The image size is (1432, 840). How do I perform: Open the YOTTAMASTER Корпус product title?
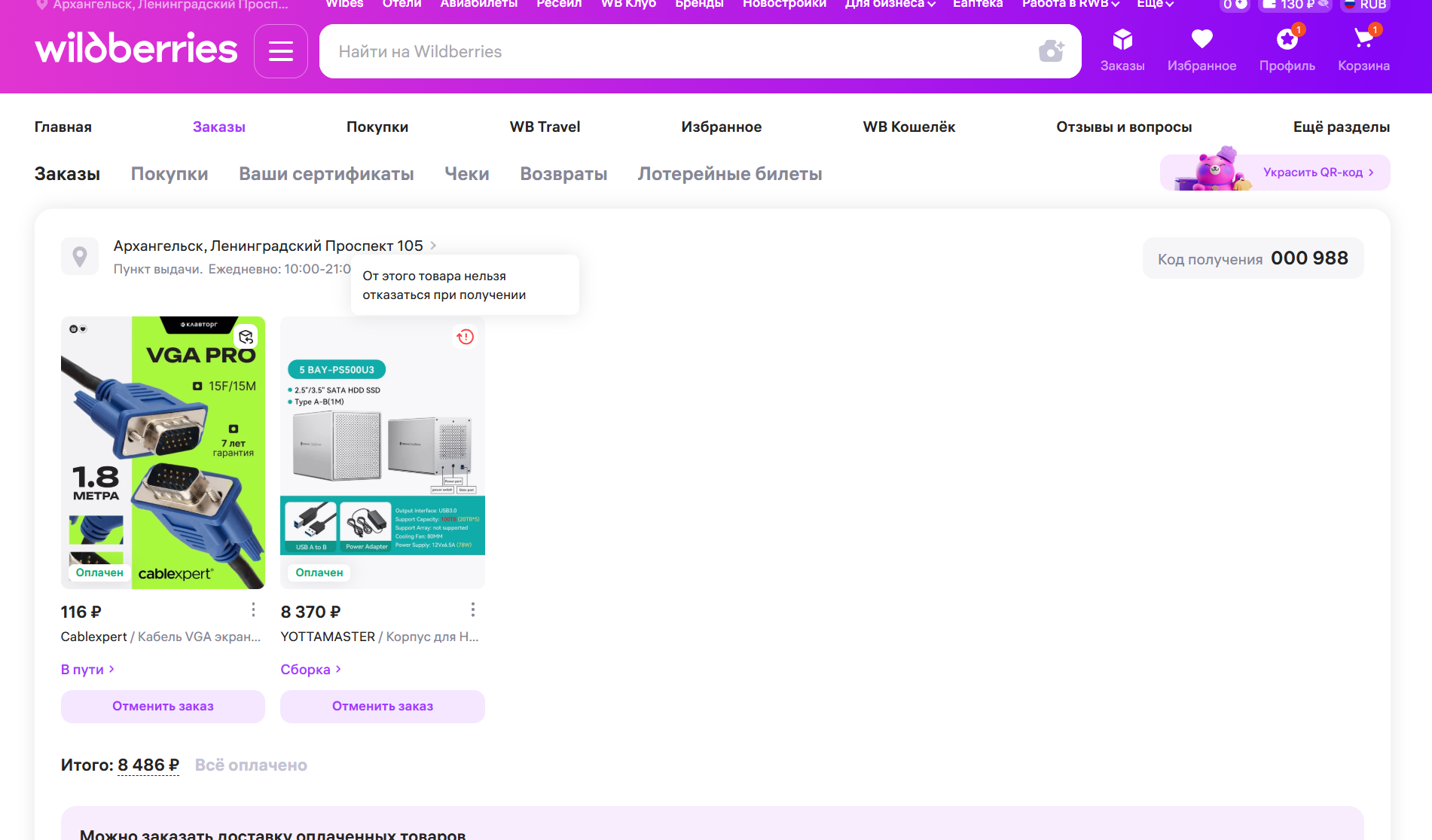tap(380, 637)
